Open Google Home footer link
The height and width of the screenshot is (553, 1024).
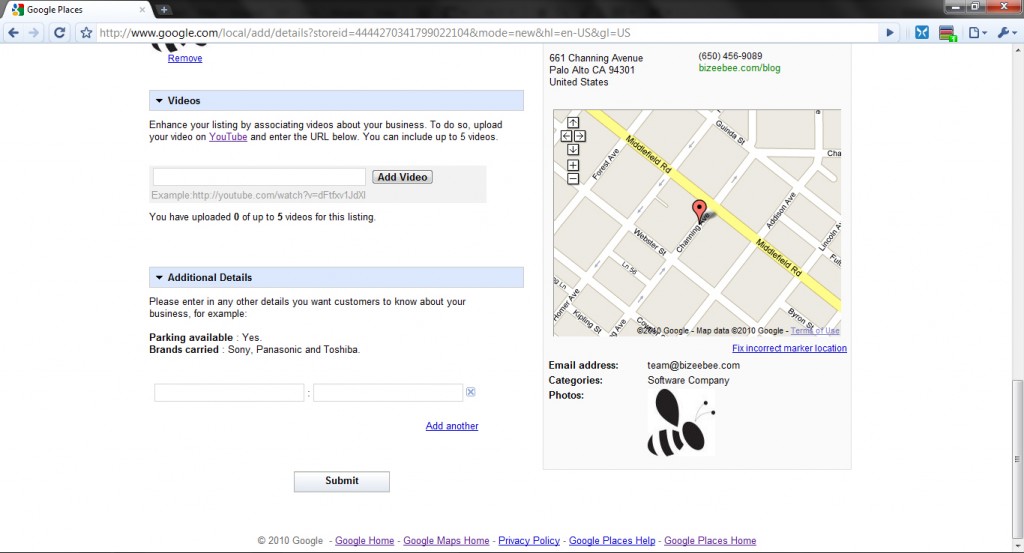pyautogui.click(x=364, y=541)
